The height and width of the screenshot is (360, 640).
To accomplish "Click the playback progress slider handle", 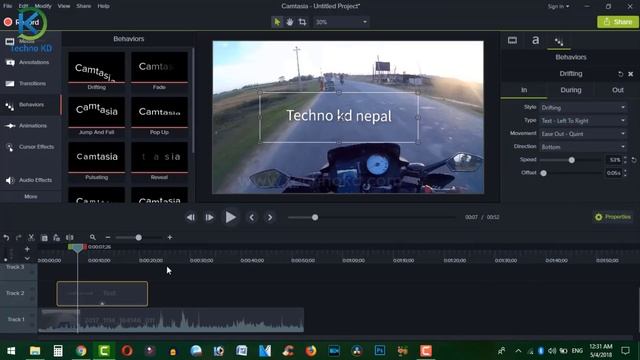I will click(315, 218).
